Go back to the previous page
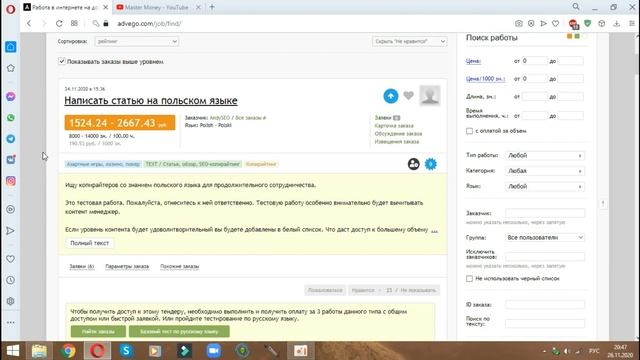 29,23
